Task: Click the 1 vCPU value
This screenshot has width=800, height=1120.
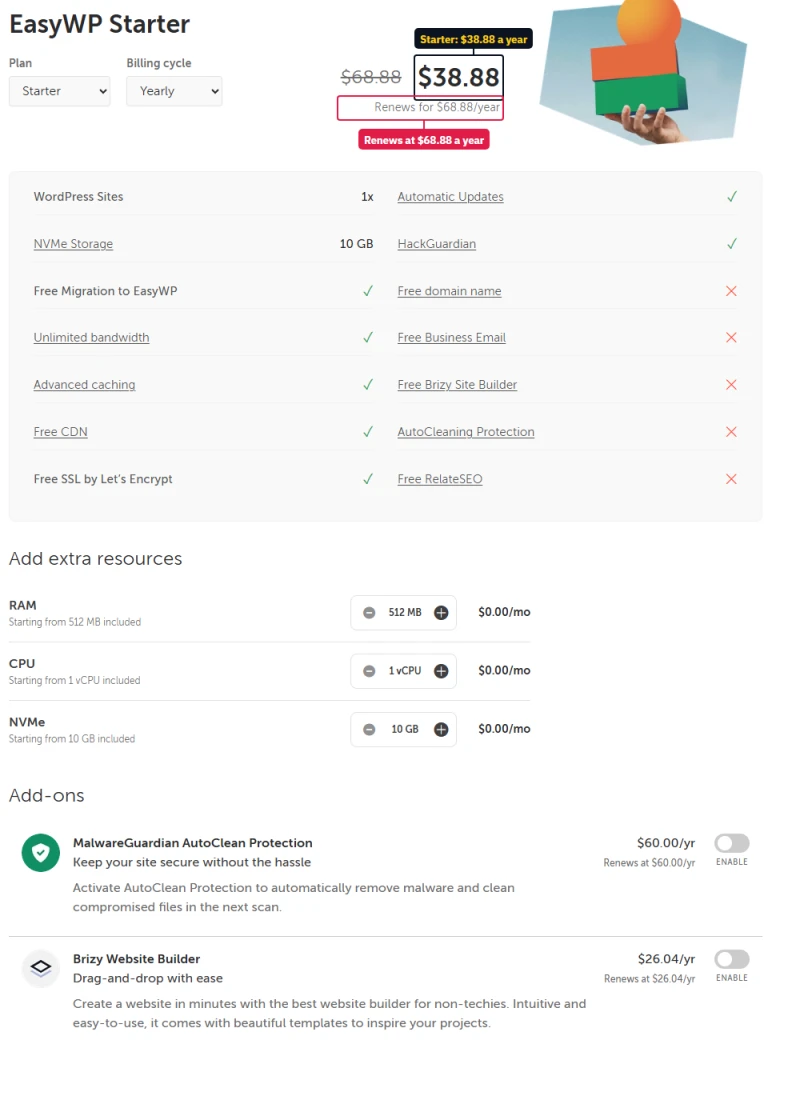Action: click(405, 671)
